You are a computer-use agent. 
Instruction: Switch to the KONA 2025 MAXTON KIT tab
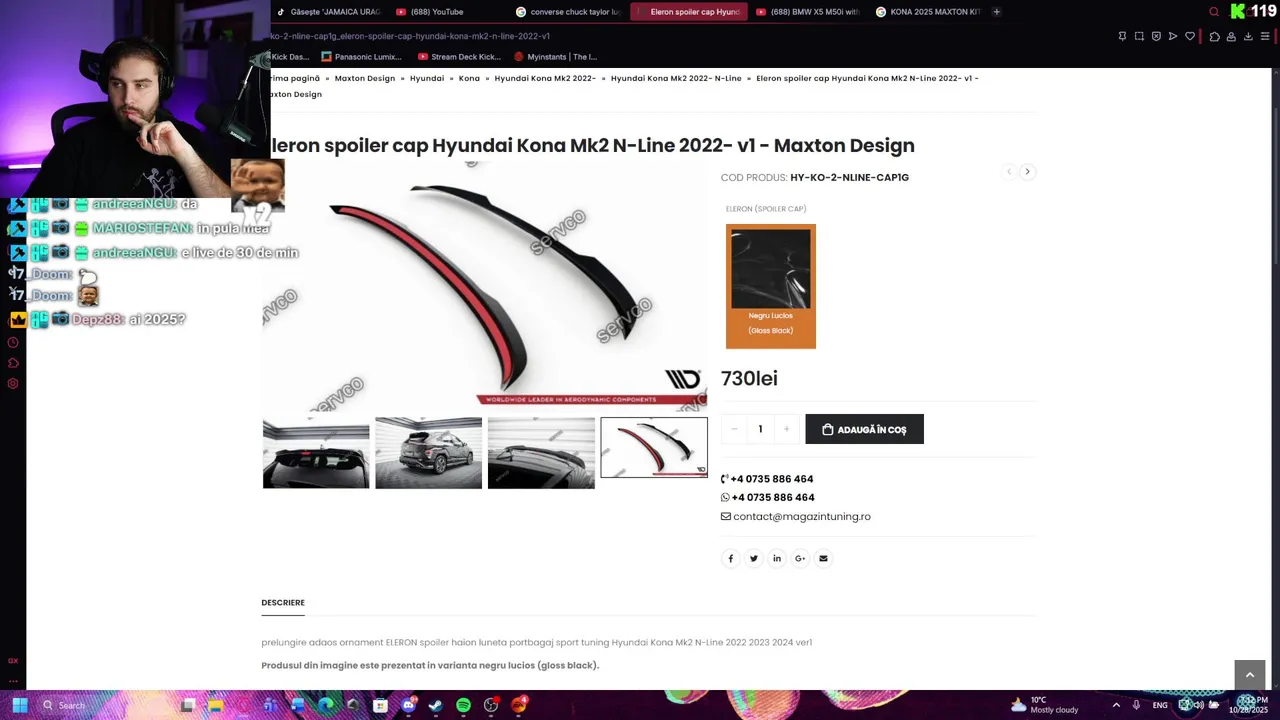coord(928,12)
